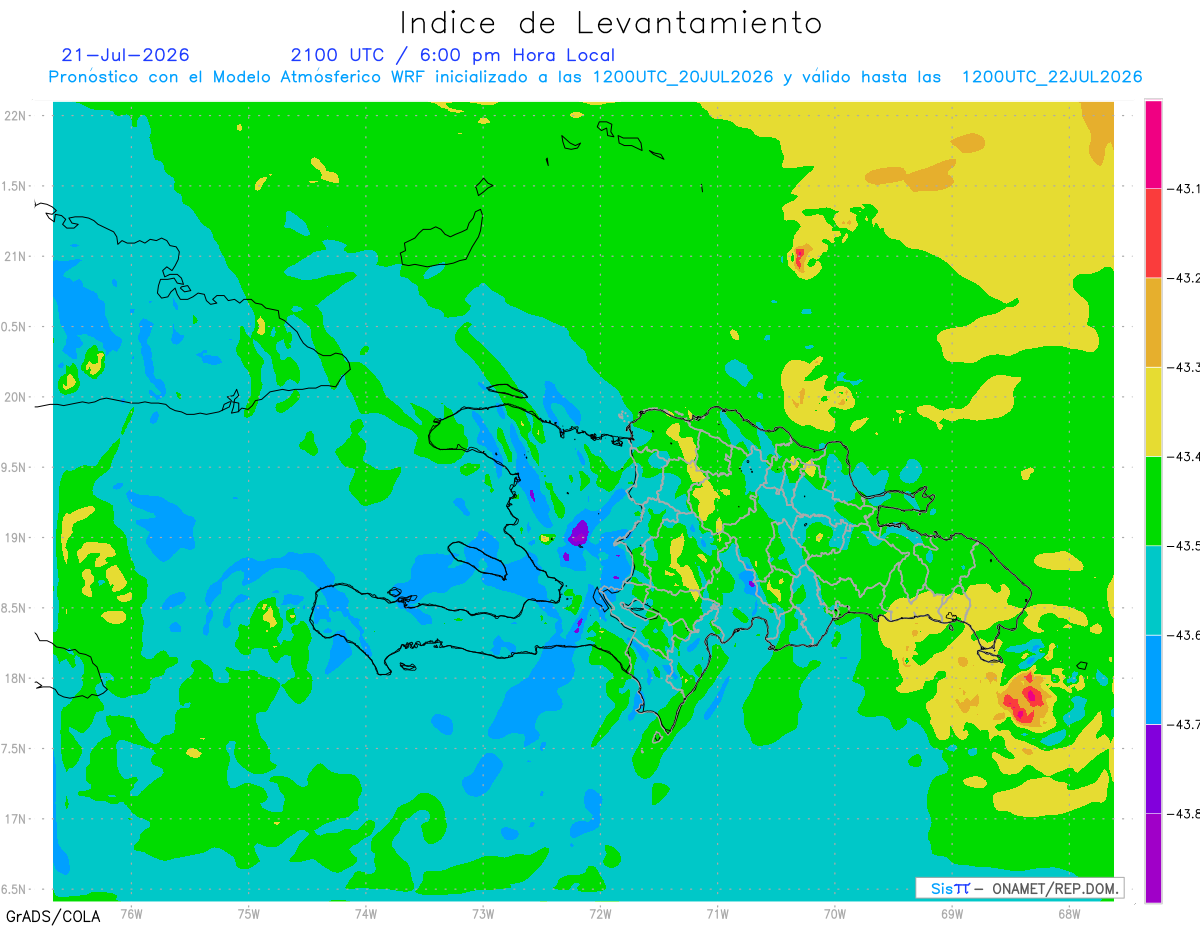Click the legend value "-43.8"
Screen dimensions: 1200x927
pos(1184,812)
